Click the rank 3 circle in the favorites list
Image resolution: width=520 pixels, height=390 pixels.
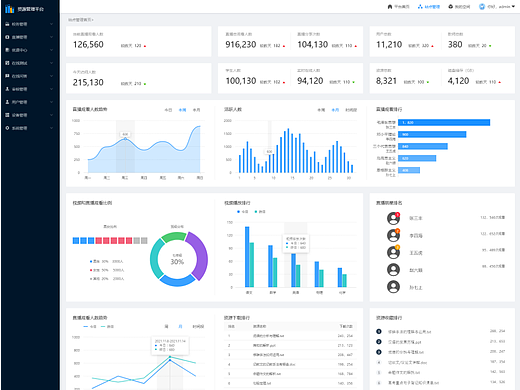(x=379, y=352)
